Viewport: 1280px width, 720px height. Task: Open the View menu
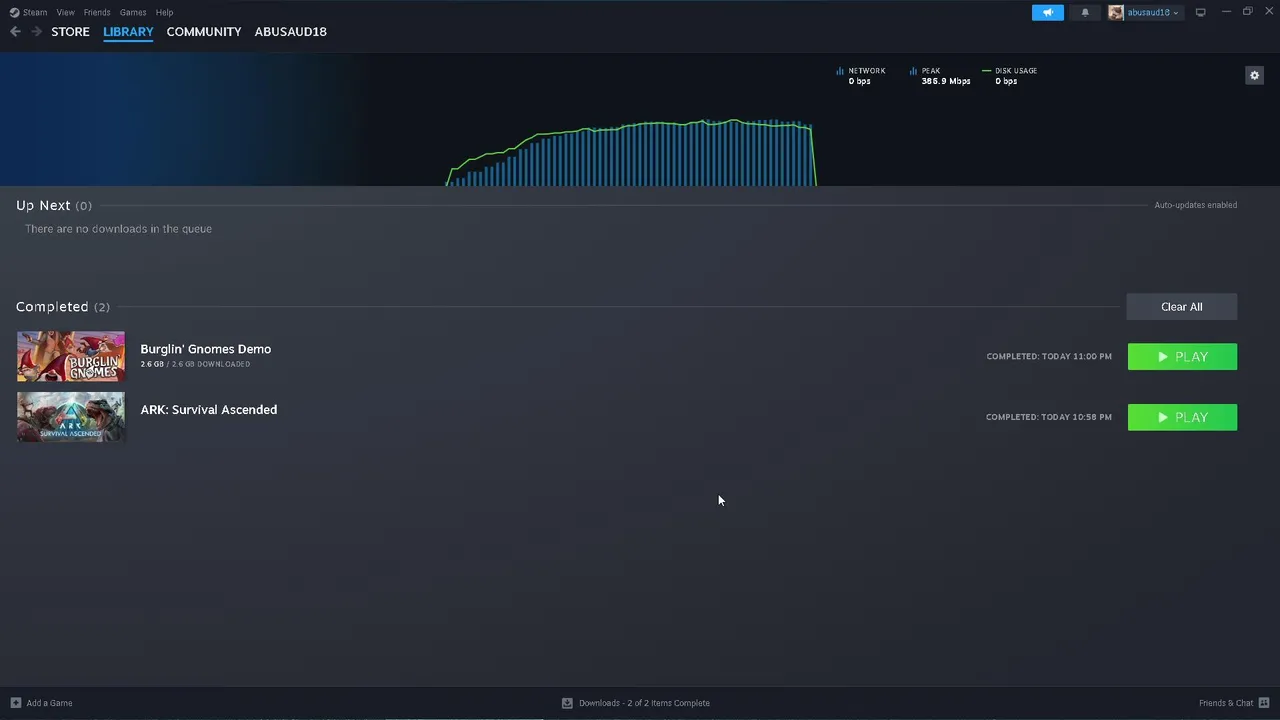click(x=65, y=12)
